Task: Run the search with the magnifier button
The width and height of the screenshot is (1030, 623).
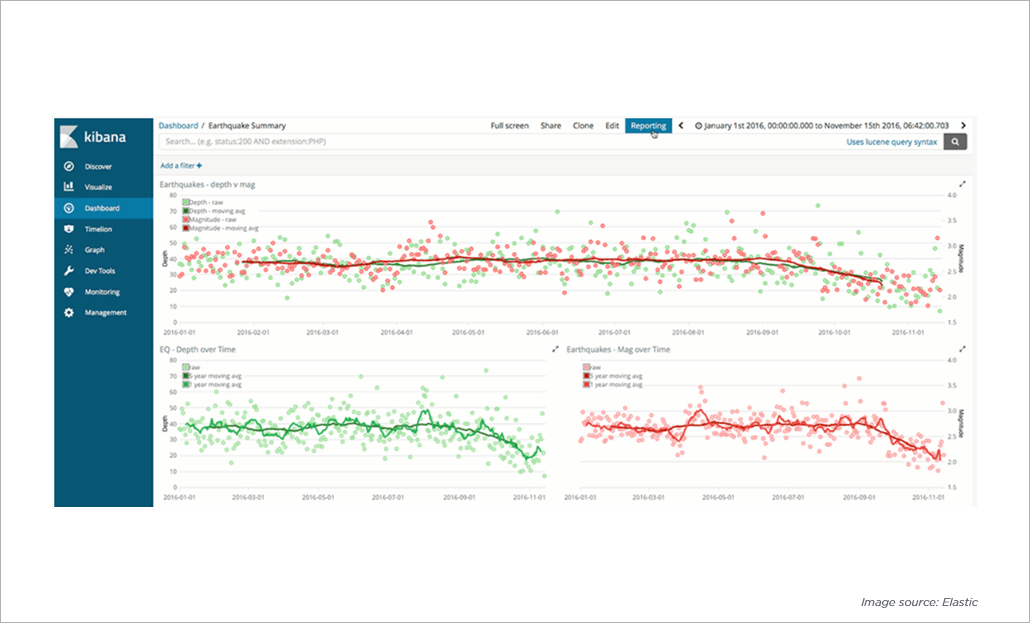Action: 953,141
